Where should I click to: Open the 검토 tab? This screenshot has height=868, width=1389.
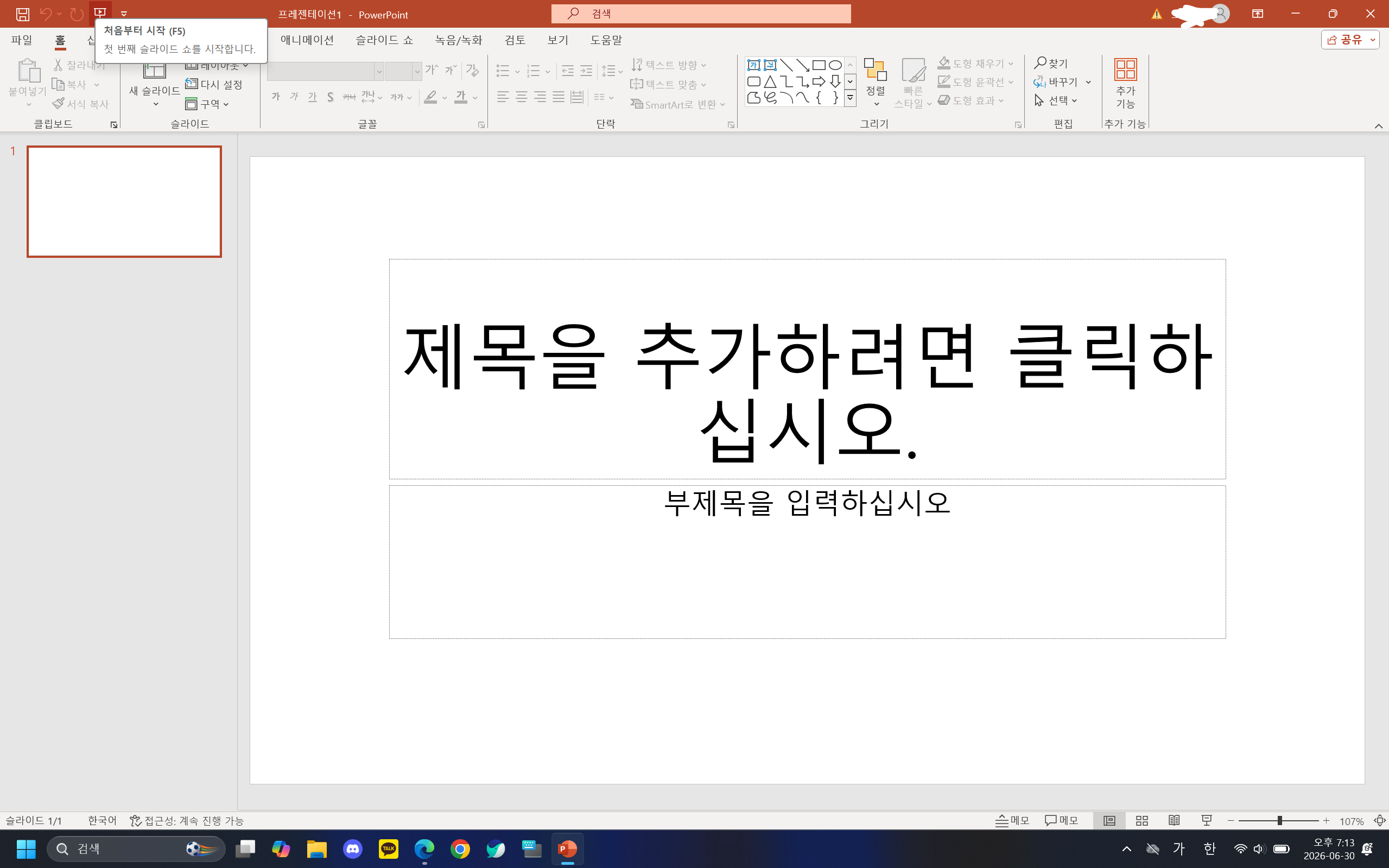coord(515,40)
